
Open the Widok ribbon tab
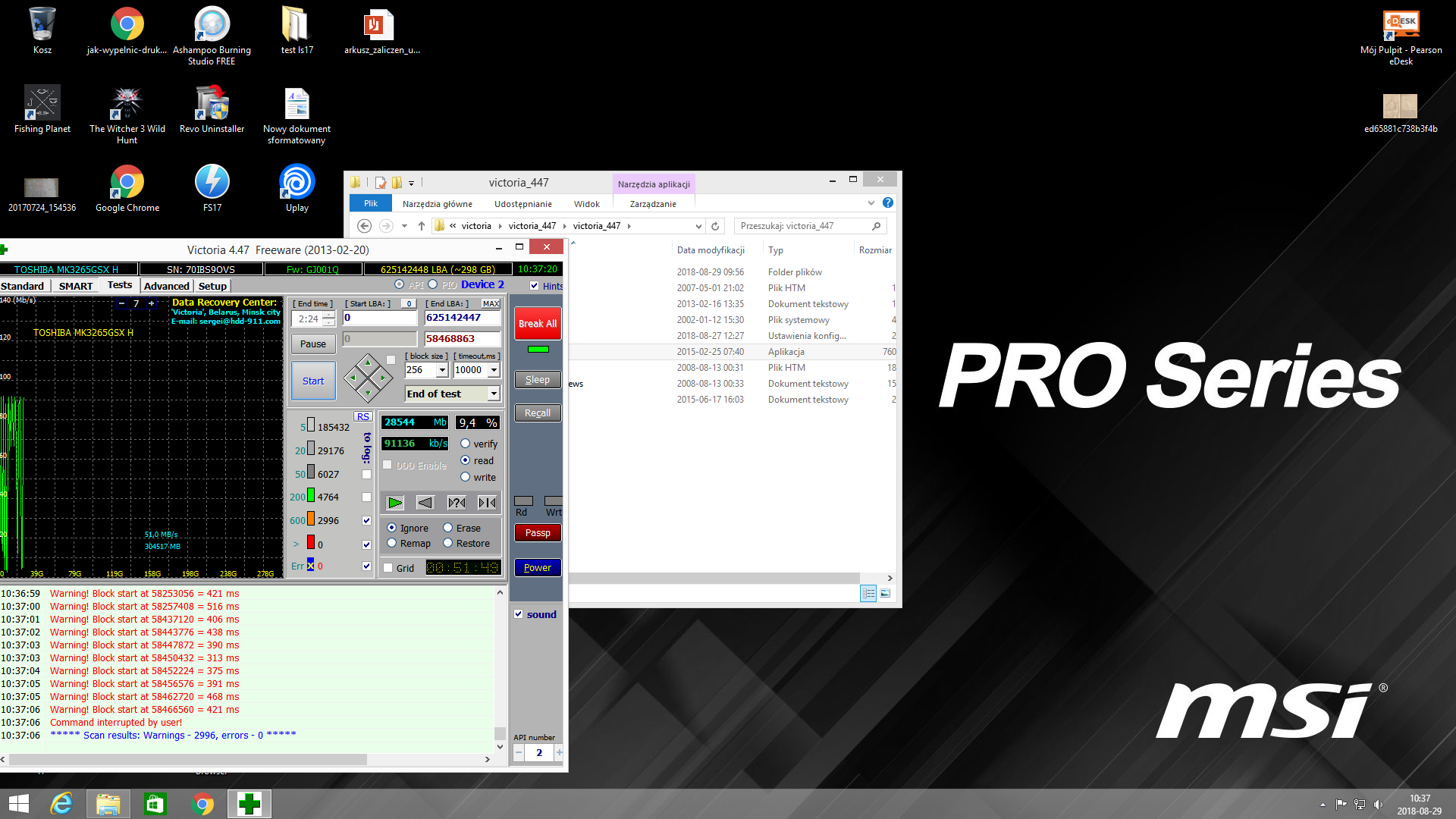point(586,204)
